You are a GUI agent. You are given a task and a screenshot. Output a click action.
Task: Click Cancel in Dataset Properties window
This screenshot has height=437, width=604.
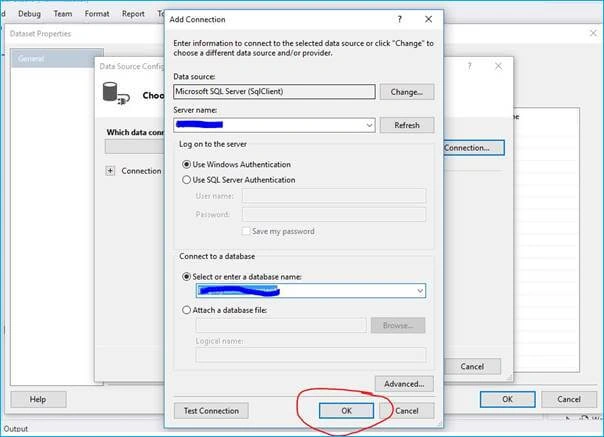click(x=569, y=399)
